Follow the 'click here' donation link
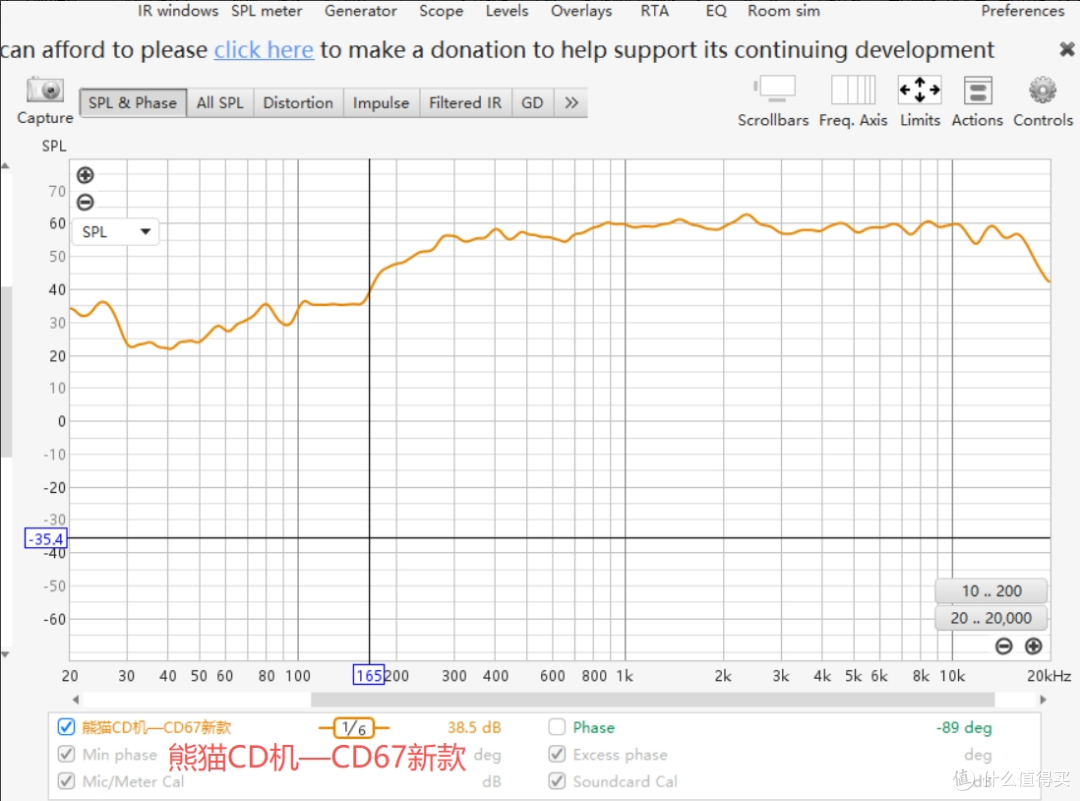 (264, 50)
